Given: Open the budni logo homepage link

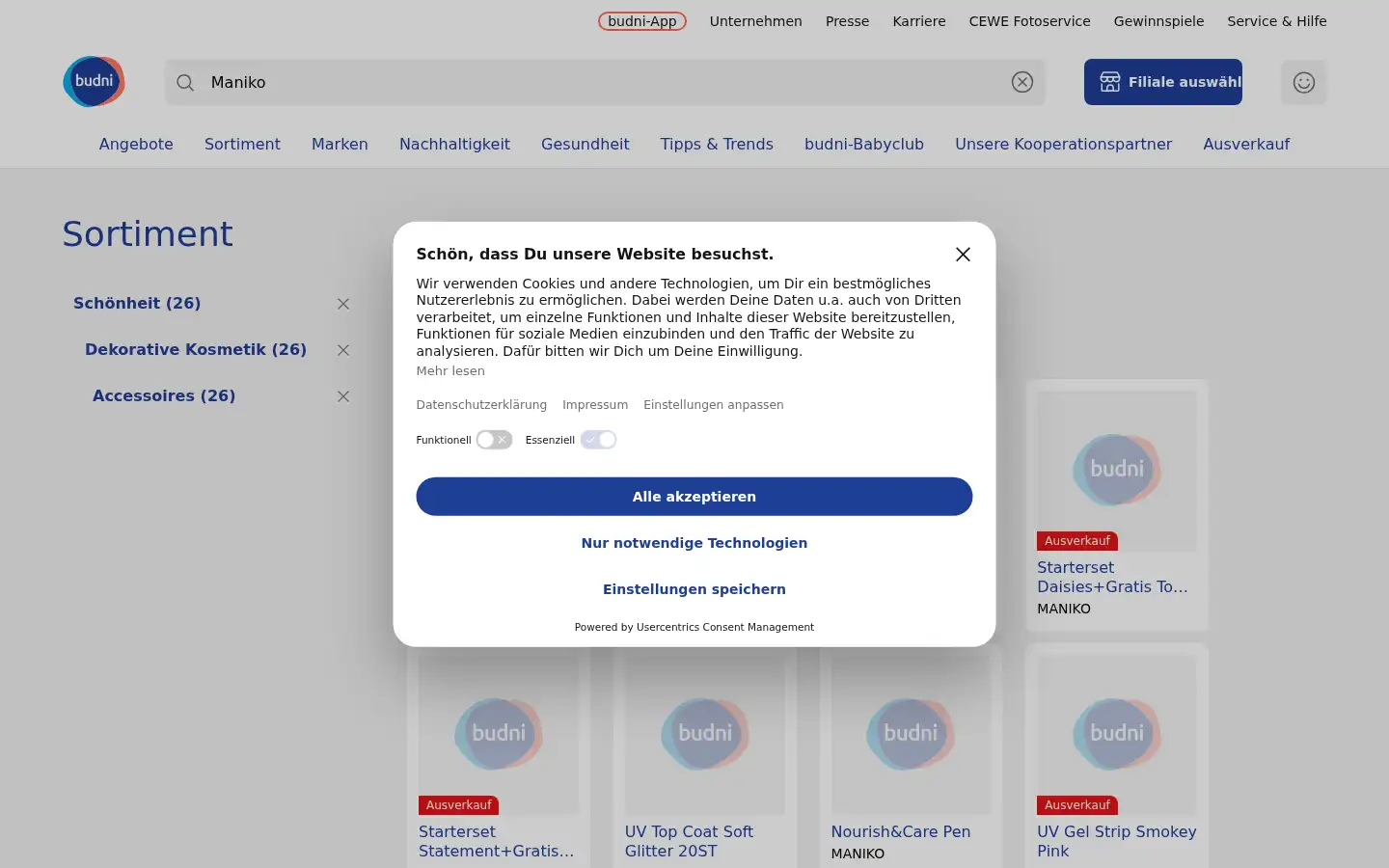Looking at the screenshot, I should [94, 82].
